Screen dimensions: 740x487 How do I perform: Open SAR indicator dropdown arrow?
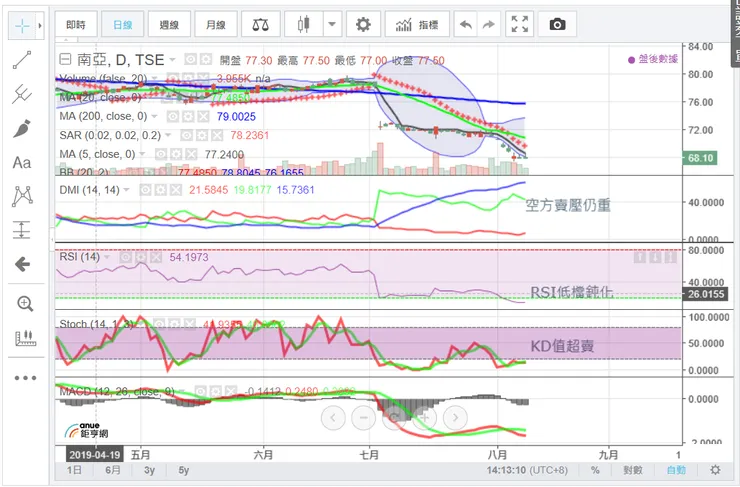pos(168,136)
